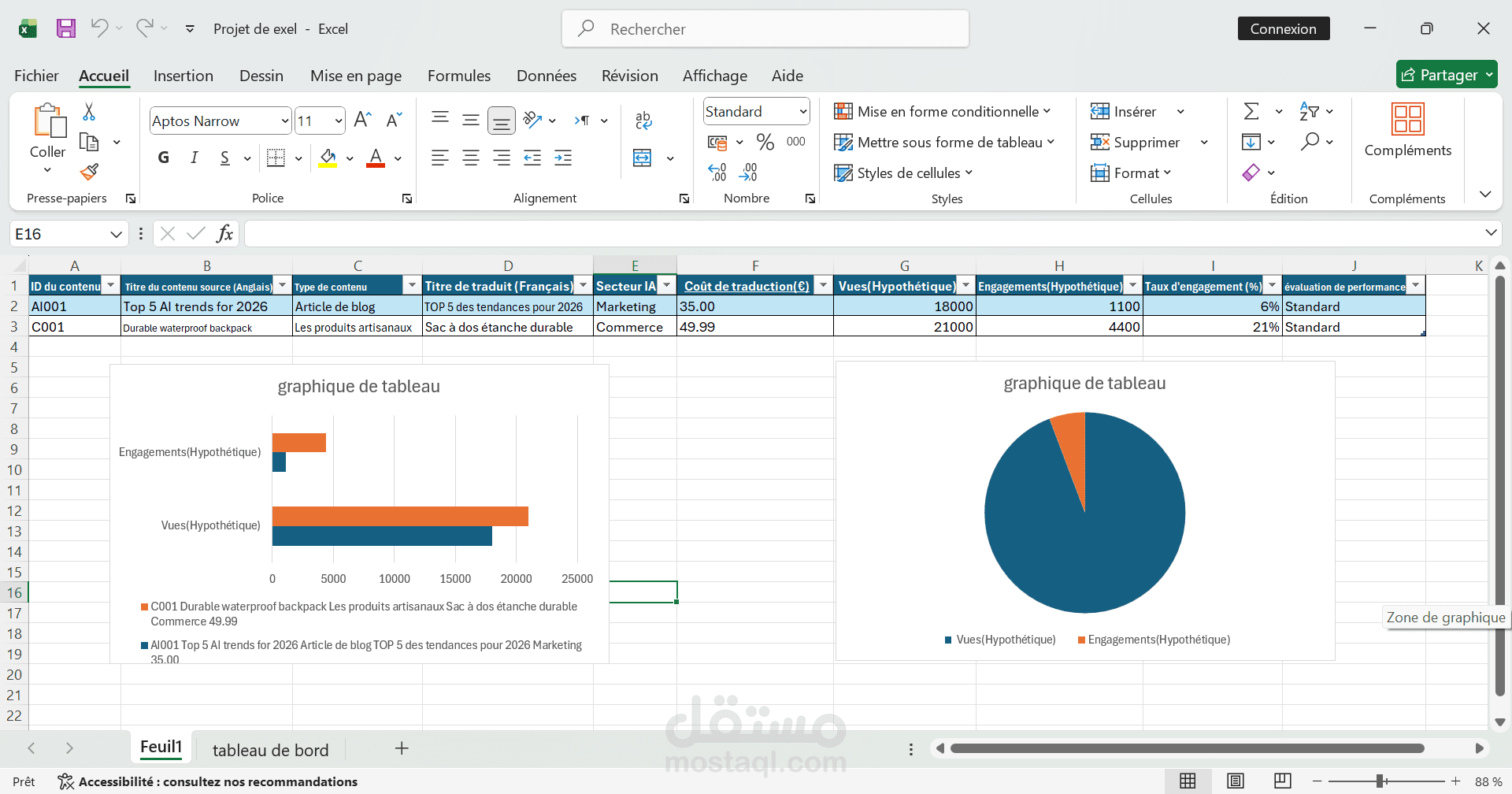Decrease the cell indent
This screenshot has height=794, width=1512.
pos(532,158)
